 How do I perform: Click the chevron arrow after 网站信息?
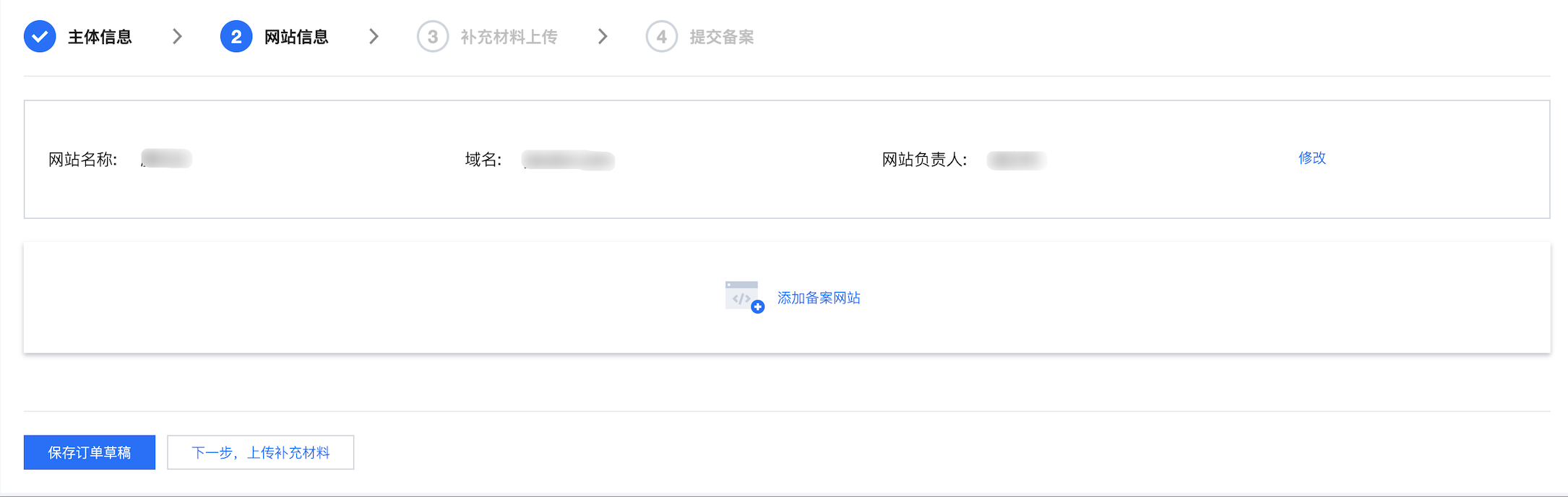tap(374, 37)
